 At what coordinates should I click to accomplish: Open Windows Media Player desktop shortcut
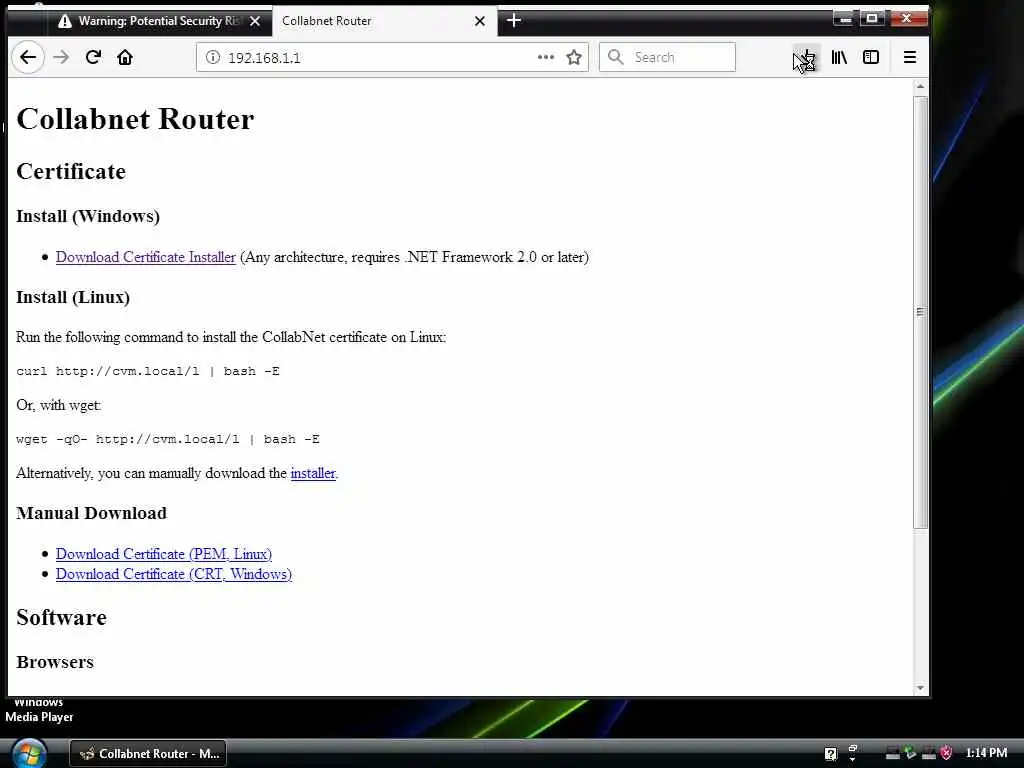pyautogui.click(x=39, y=710)
